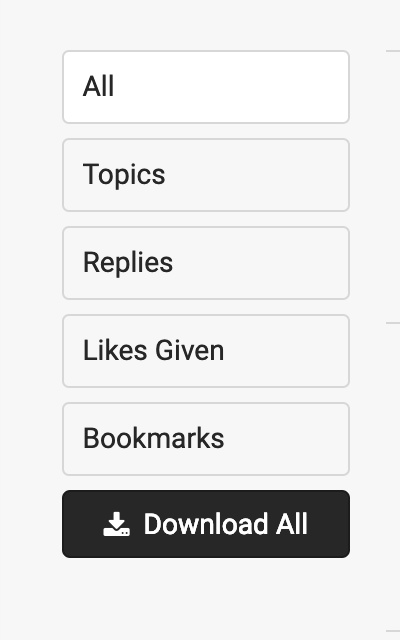View Bookmarks in the activity list
Image resolution: width=400 pixels, height=640 pixels.
tap(206, 439)
